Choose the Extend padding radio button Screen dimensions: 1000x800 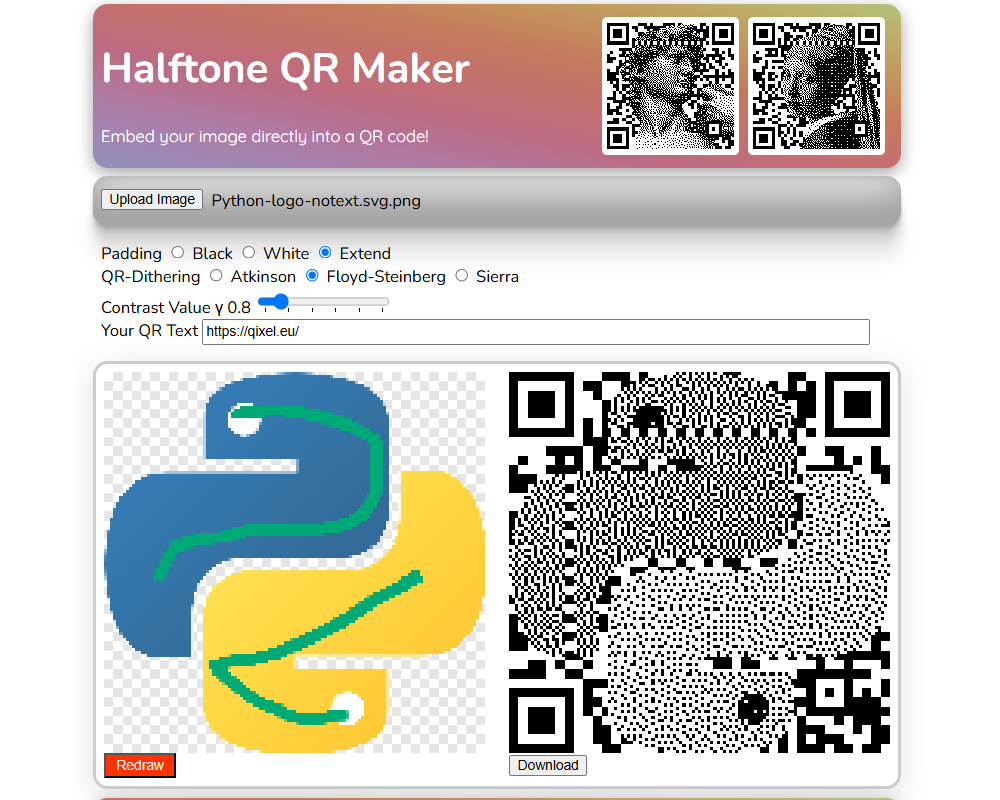pyautogui.click(x=325, y=253)
